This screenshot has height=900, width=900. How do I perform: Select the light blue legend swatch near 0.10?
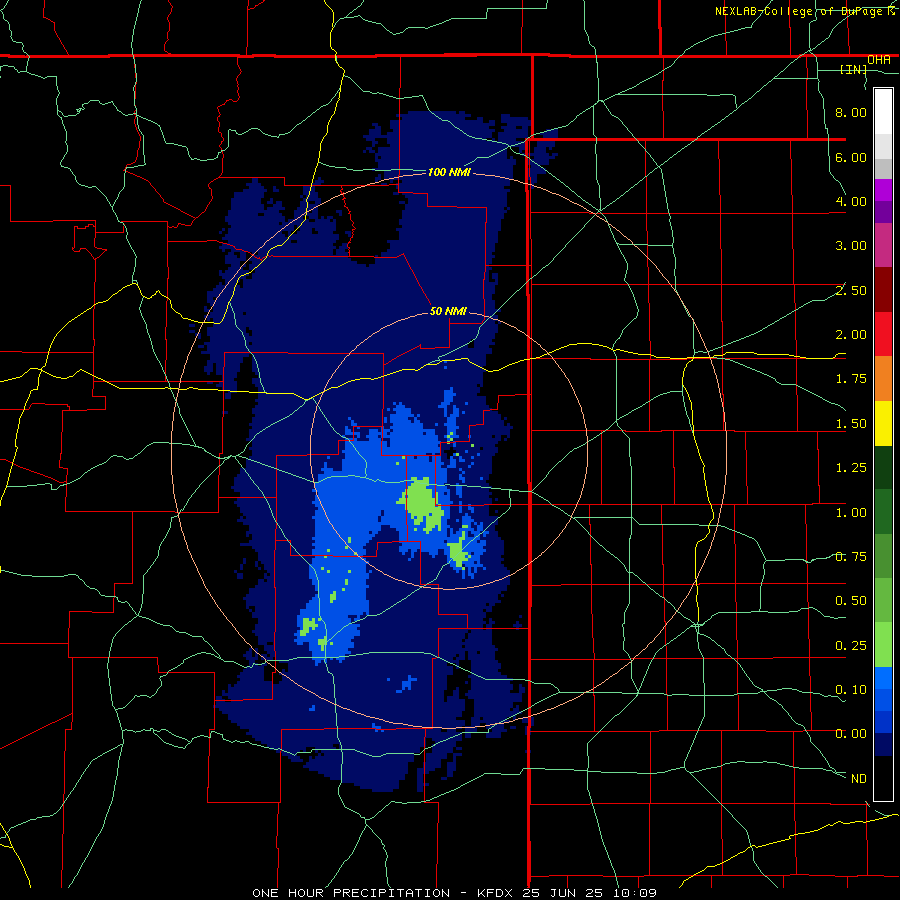[x=883, y=678]
